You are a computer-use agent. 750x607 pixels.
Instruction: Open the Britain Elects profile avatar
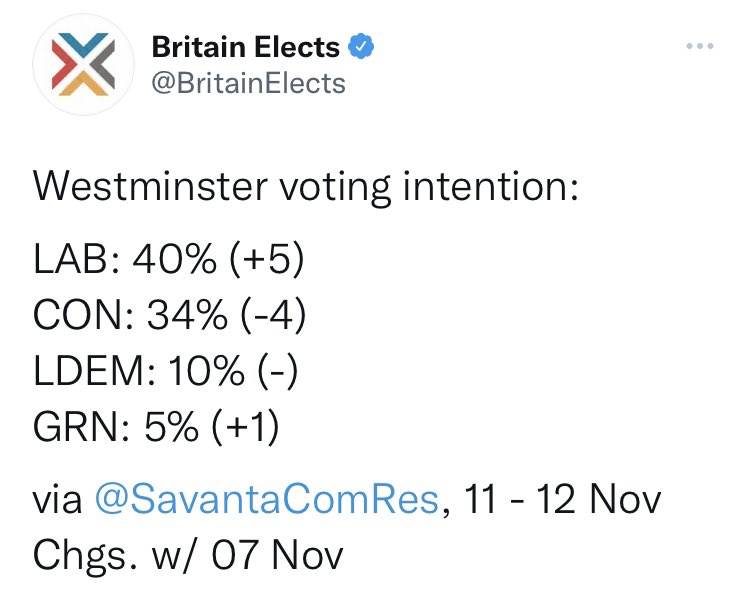click(83, 65)
